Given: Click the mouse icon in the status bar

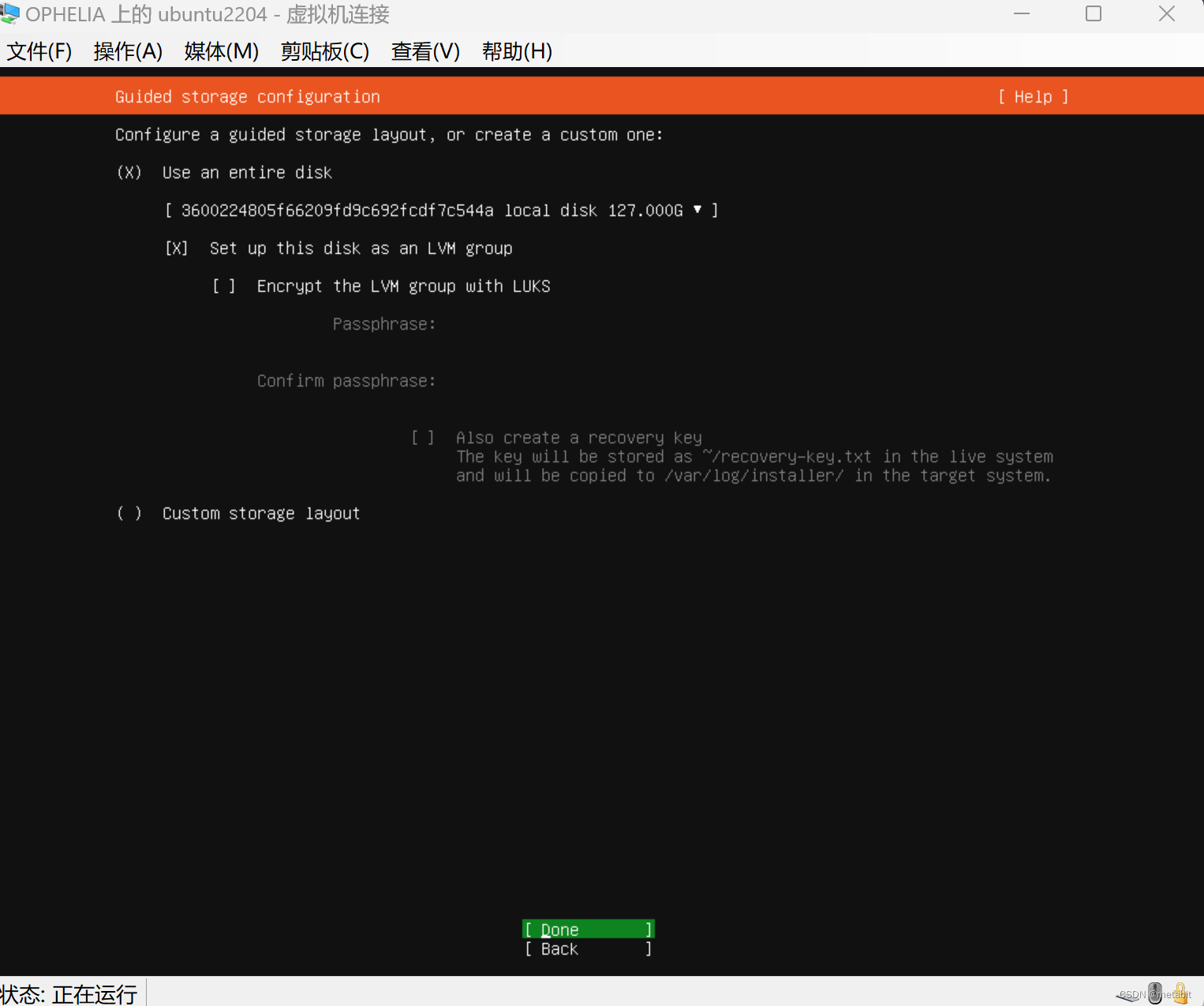Looking at the screenshot, I should coord(1155,993).
